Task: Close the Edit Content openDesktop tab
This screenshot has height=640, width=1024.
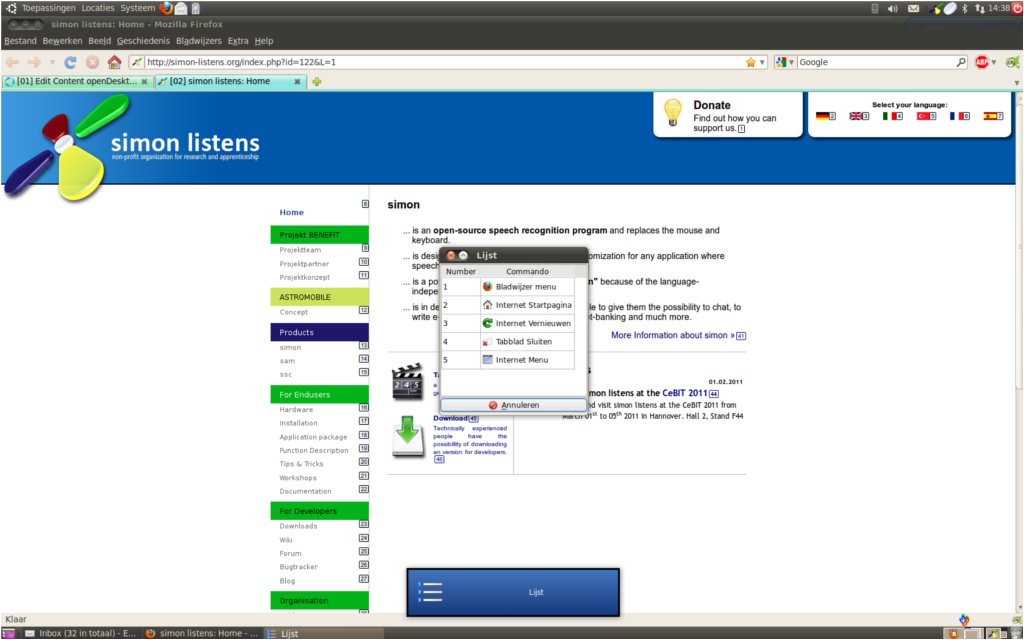Action: pos(144,82)
